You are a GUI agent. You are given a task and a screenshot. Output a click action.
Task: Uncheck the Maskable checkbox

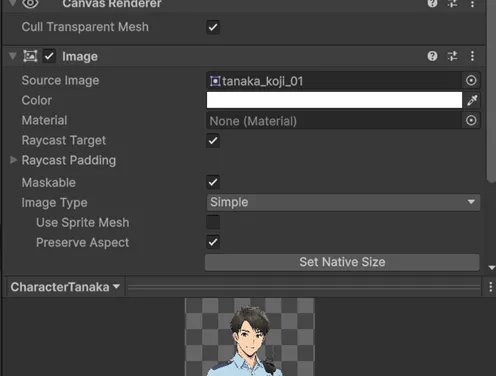(x=213, y=182)
